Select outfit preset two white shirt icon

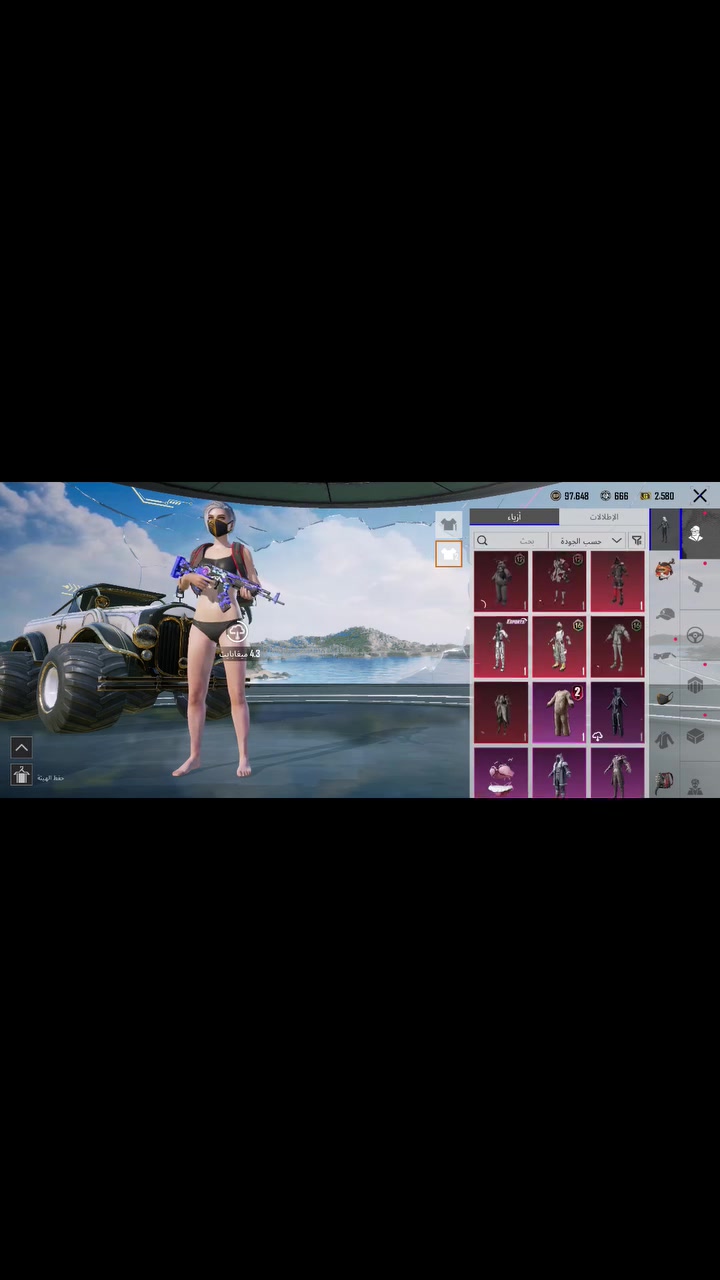[x=449, y=553]
